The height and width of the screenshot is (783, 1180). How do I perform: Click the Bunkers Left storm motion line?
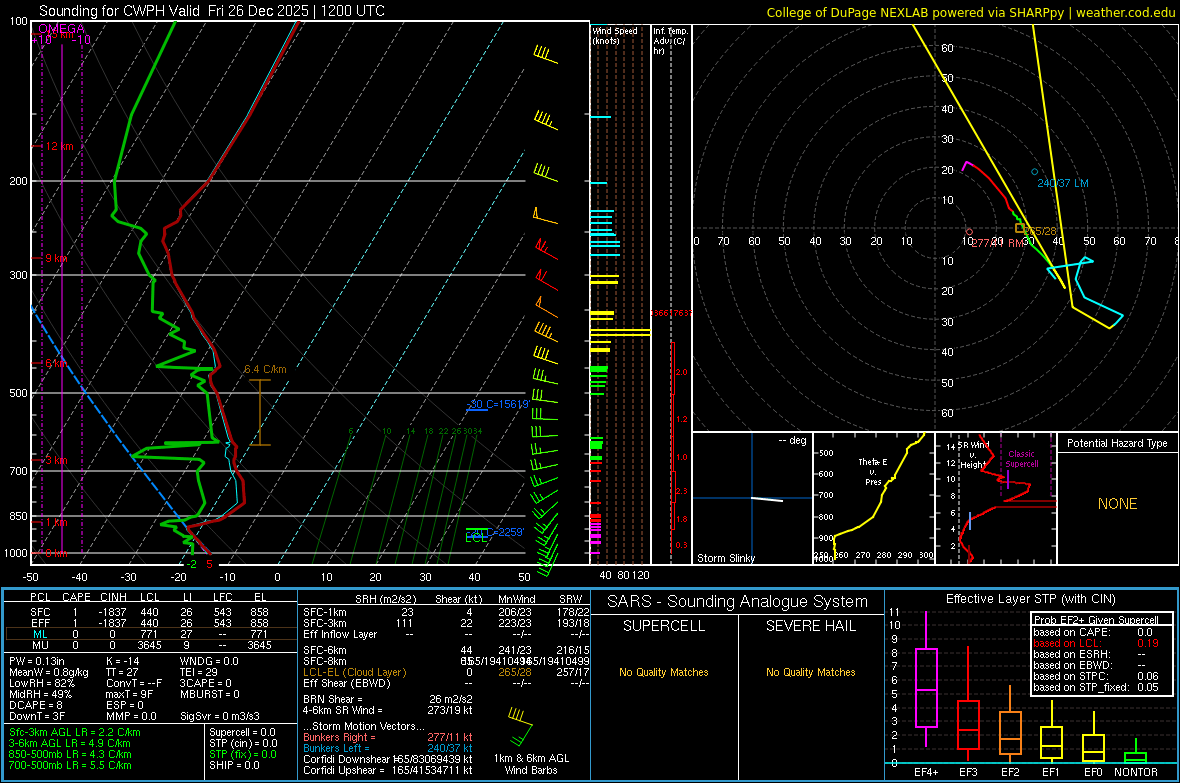pos(388,748)
